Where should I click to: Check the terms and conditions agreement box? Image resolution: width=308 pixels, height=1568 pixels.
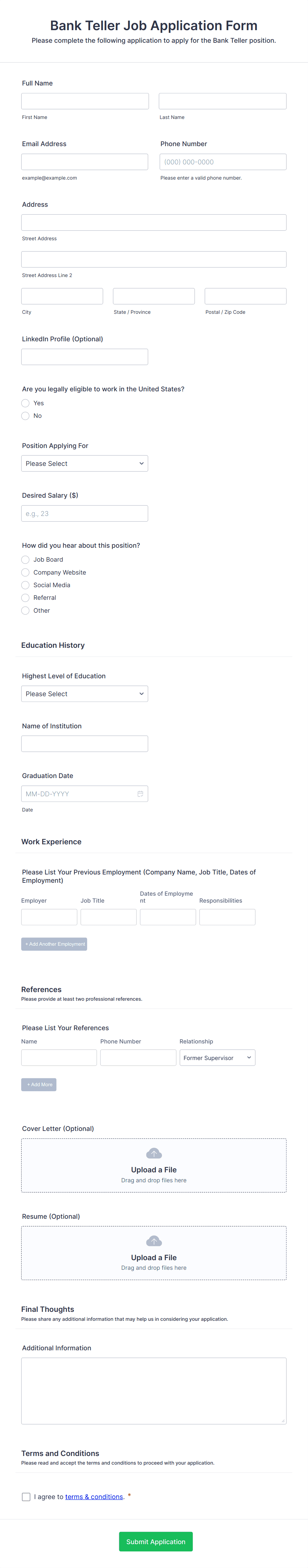[x=26, y=1496]
